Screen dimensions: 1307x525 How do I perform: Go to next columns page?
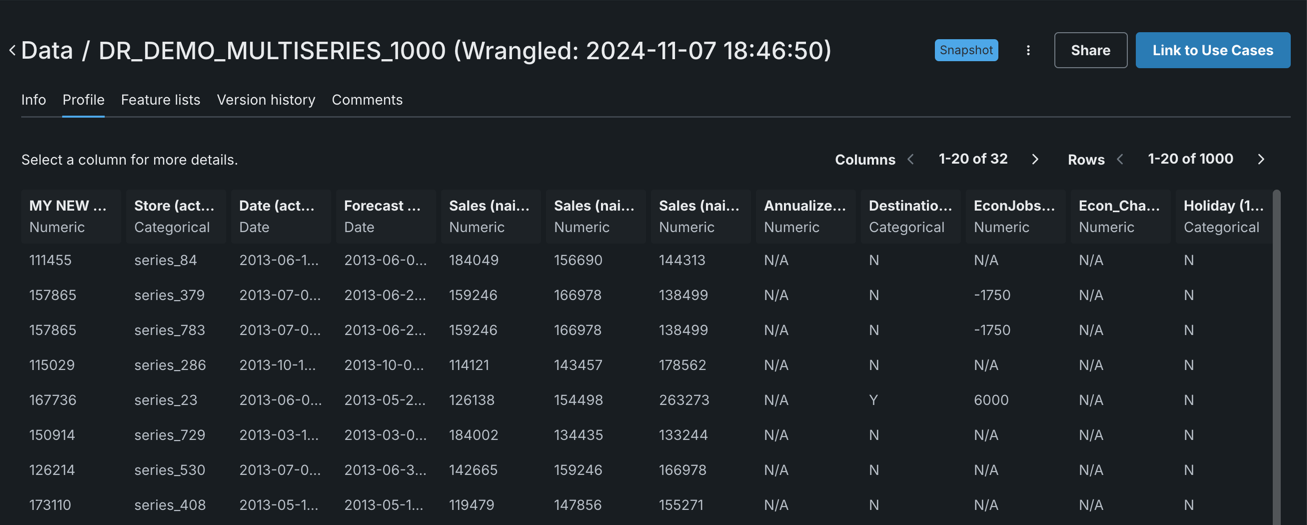pos(1035,159)
